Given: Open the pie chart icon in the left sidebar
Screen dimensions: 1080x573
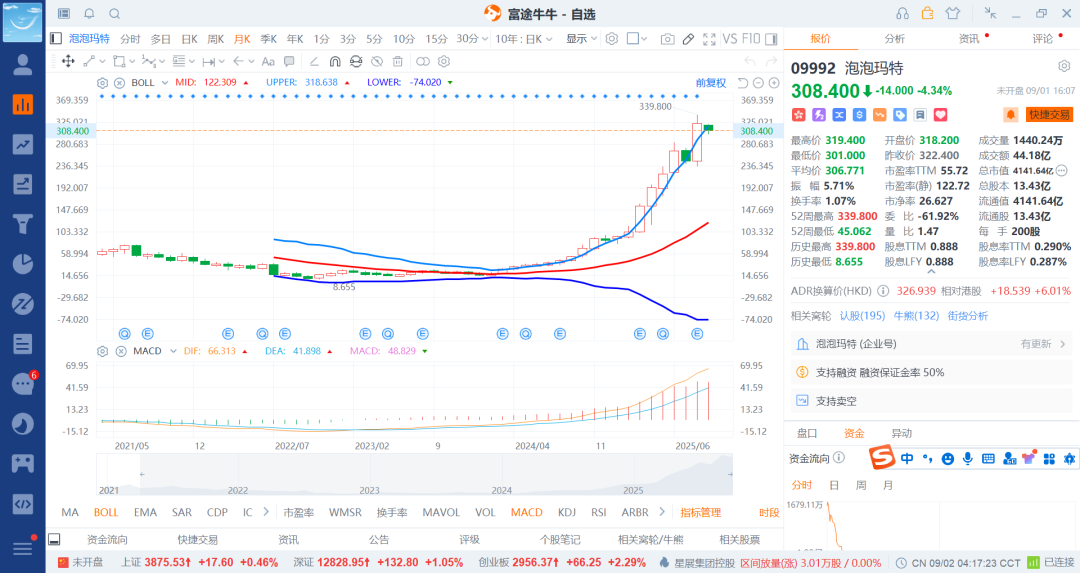Looking at the screenshot, I should tap(23, 264).
